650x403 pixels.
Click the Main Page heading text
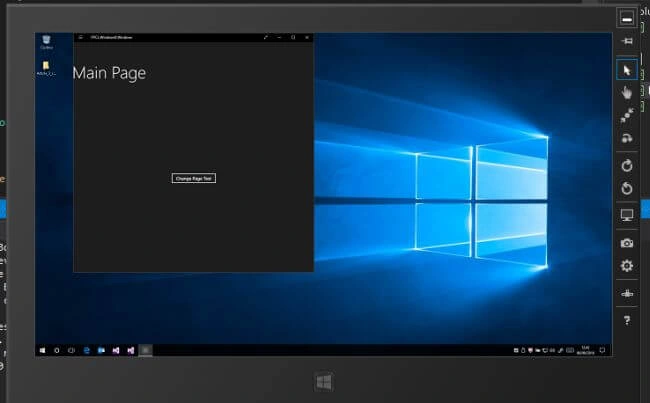click(109, 73)
